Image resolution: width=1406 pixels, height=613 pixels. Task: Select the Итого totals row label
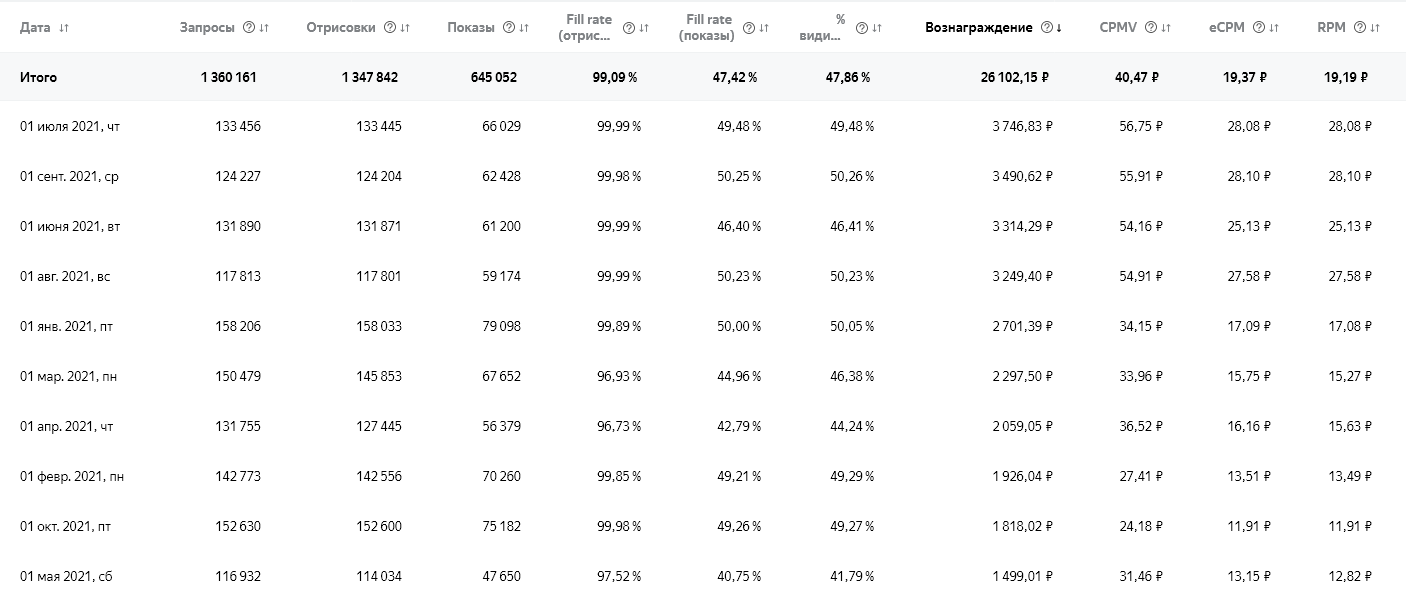coord(38,77)
